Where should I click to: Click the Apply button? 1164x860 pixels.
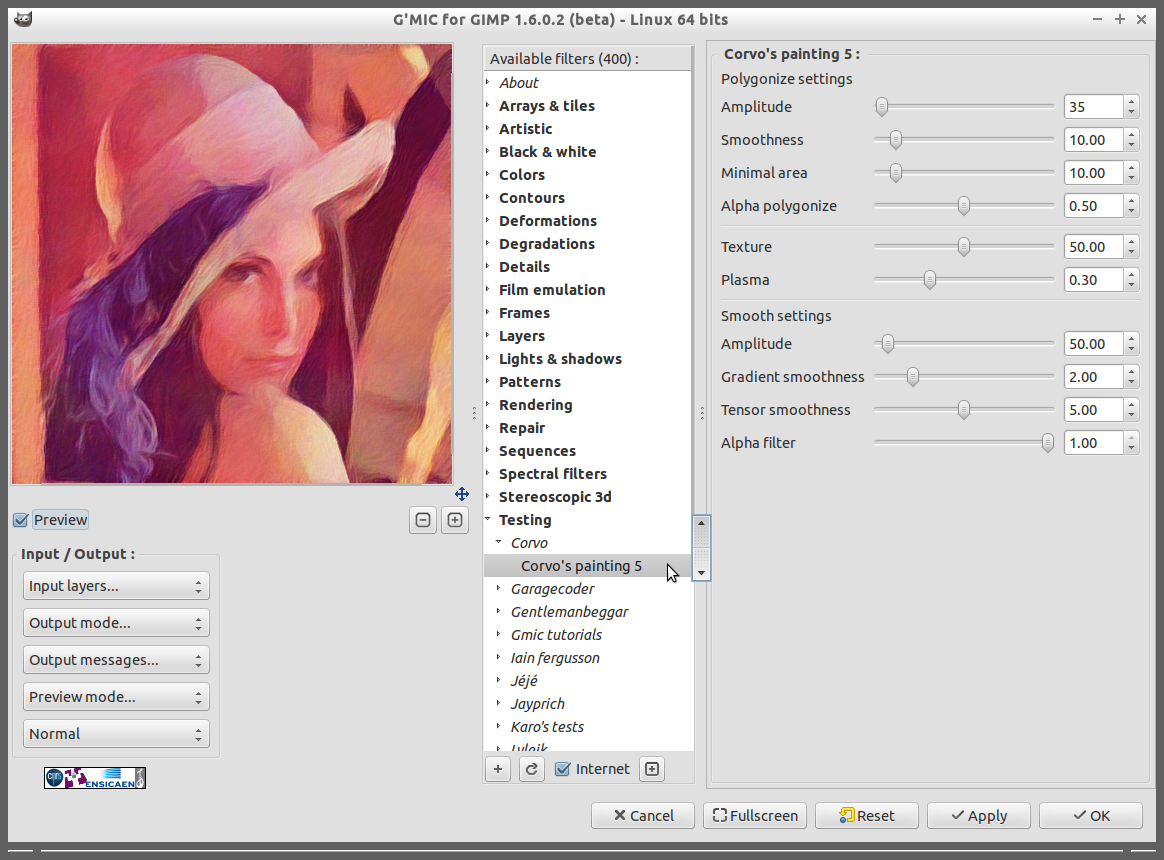978,815
